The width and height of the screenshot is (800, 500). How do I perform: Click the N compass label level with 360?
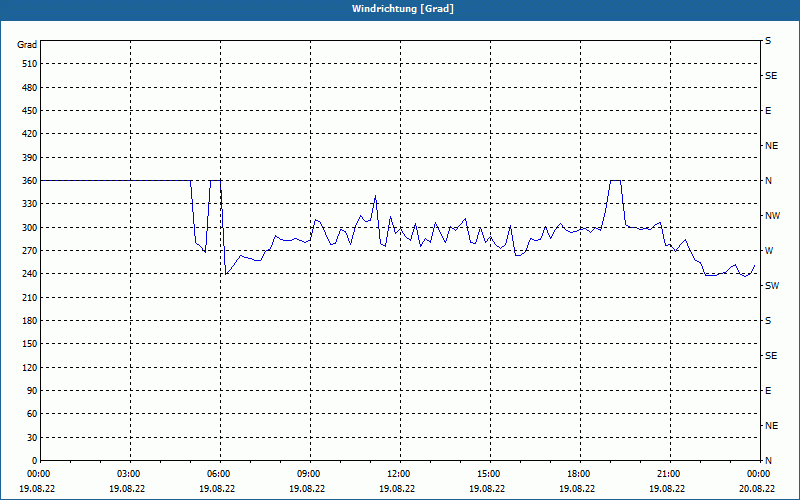click(x=768, y=181)
